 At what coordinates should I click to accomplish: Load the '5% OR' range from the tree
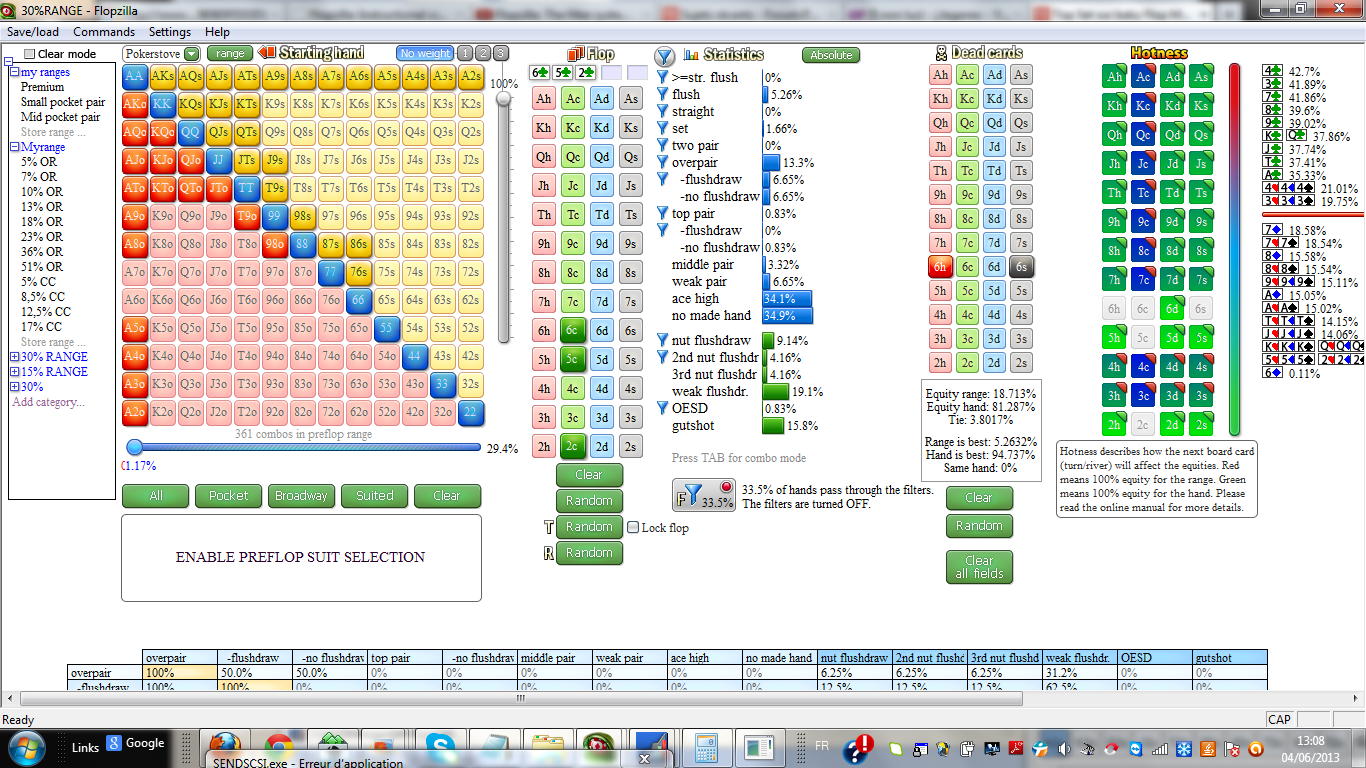[39, 162]
